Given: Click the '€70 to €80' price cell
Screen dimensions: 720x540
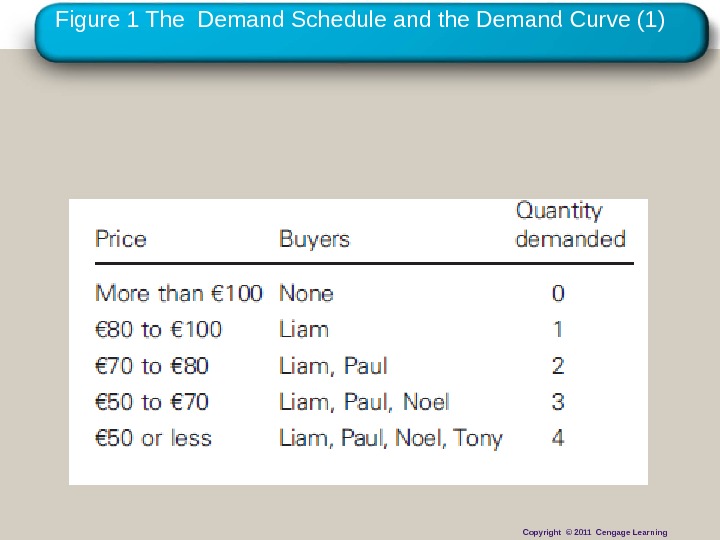Looking at the screenshot, I should [150, 366].
